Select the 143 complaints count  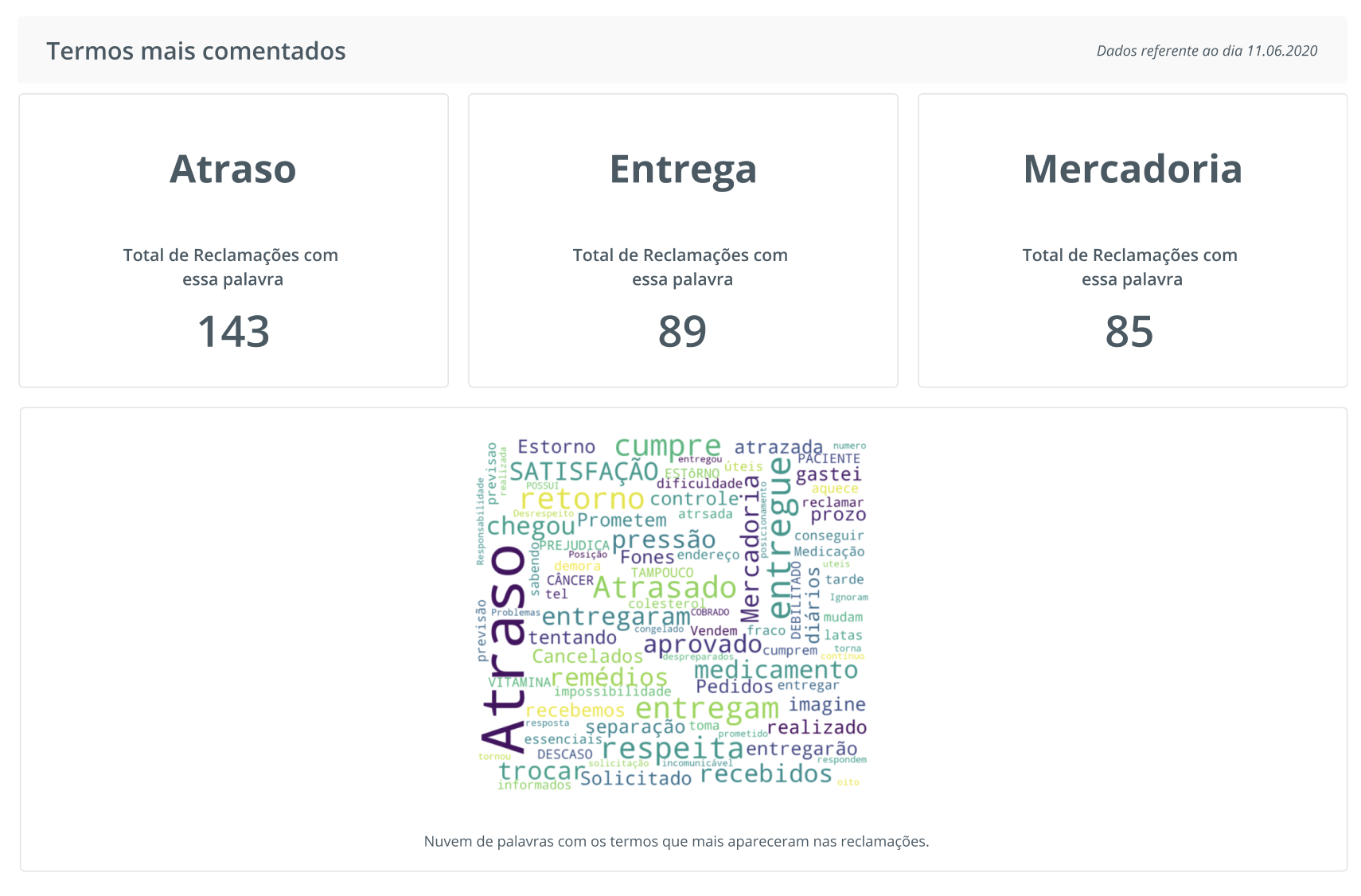233,331
